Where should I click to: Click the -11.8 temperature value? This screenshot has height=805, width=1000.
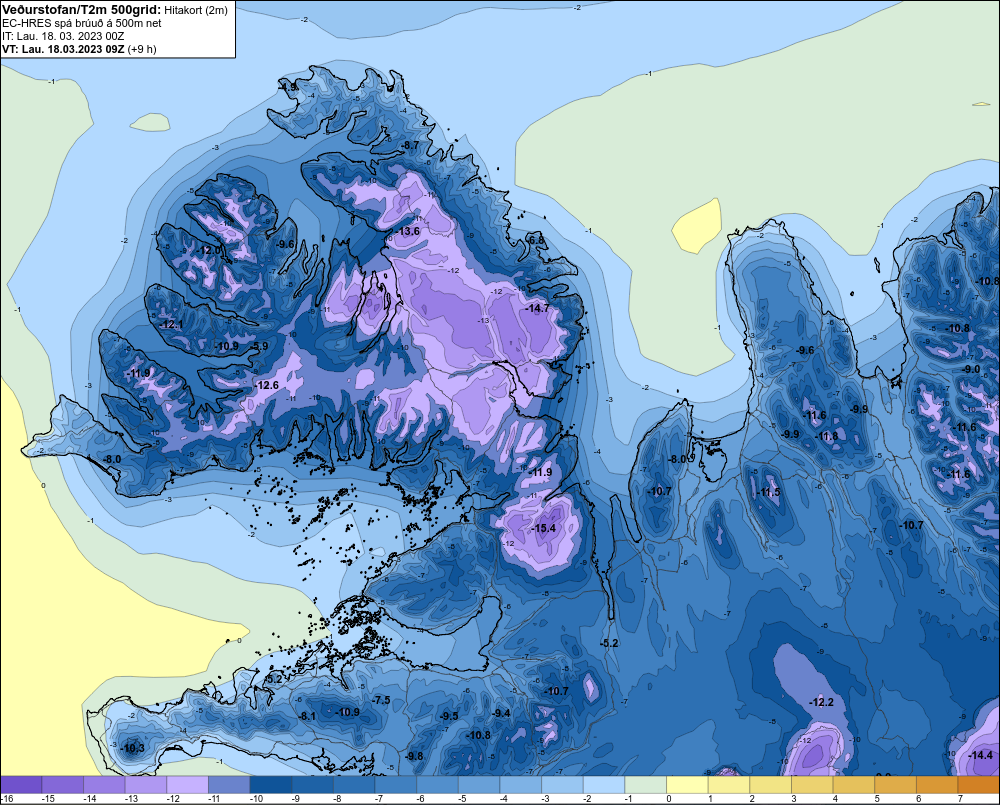coord(827,437)
